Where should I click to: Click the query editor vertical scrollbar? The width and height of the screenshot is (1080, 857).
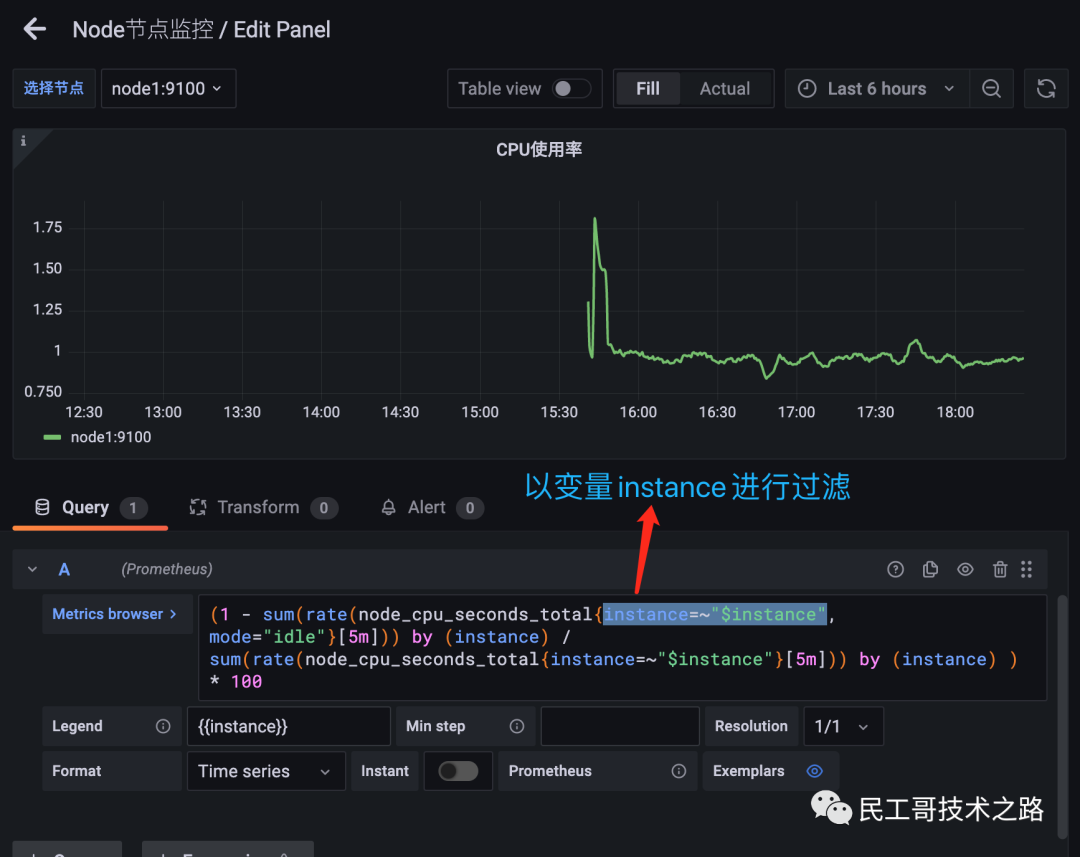point(1063,716)
